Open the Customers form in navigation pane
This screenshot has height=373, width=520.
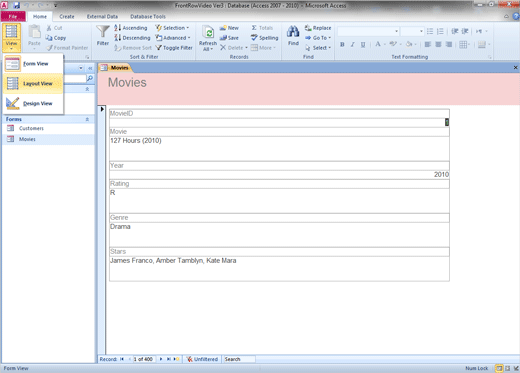tap(48, 128)
